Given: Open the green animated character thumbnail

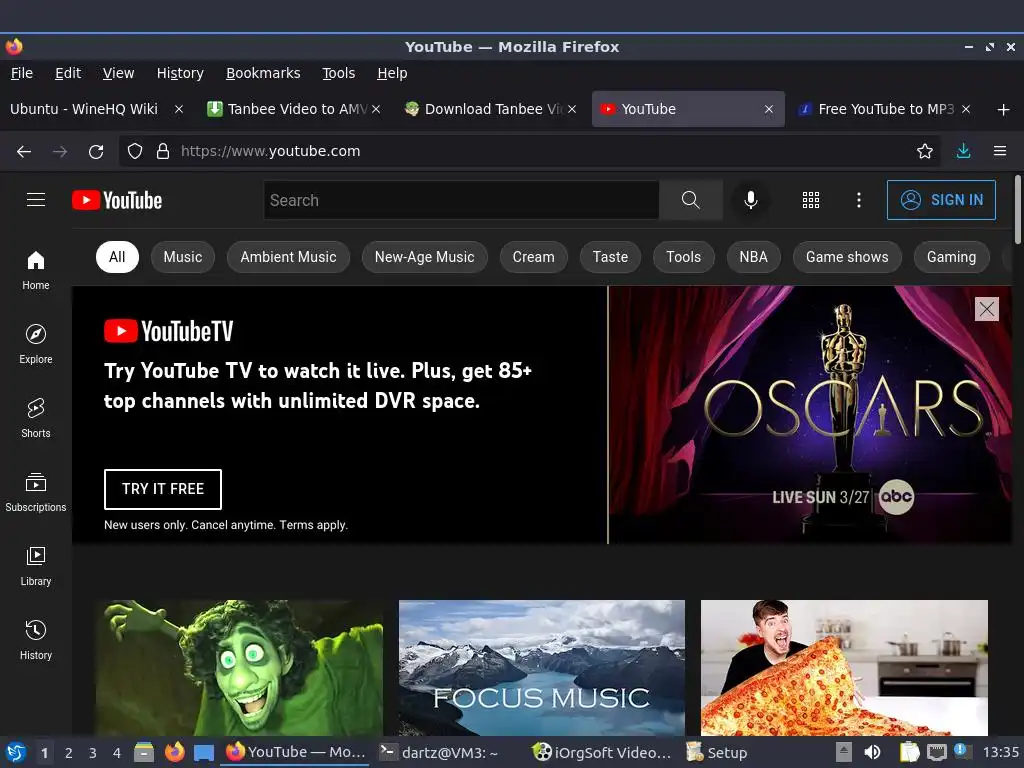Looking at the screenshot, I should coord(240,667).
